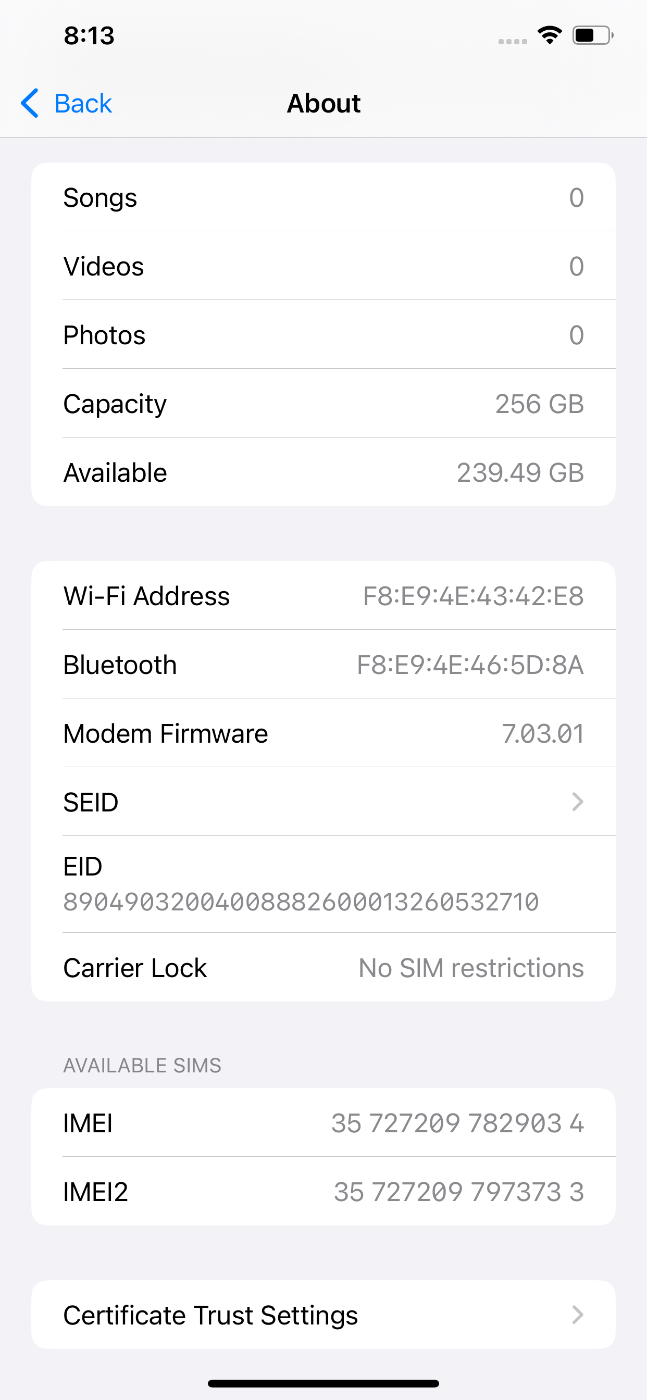Tap the Capacity 256 GB row
This screenshot has height=1400, width=647.
point(323,404)
